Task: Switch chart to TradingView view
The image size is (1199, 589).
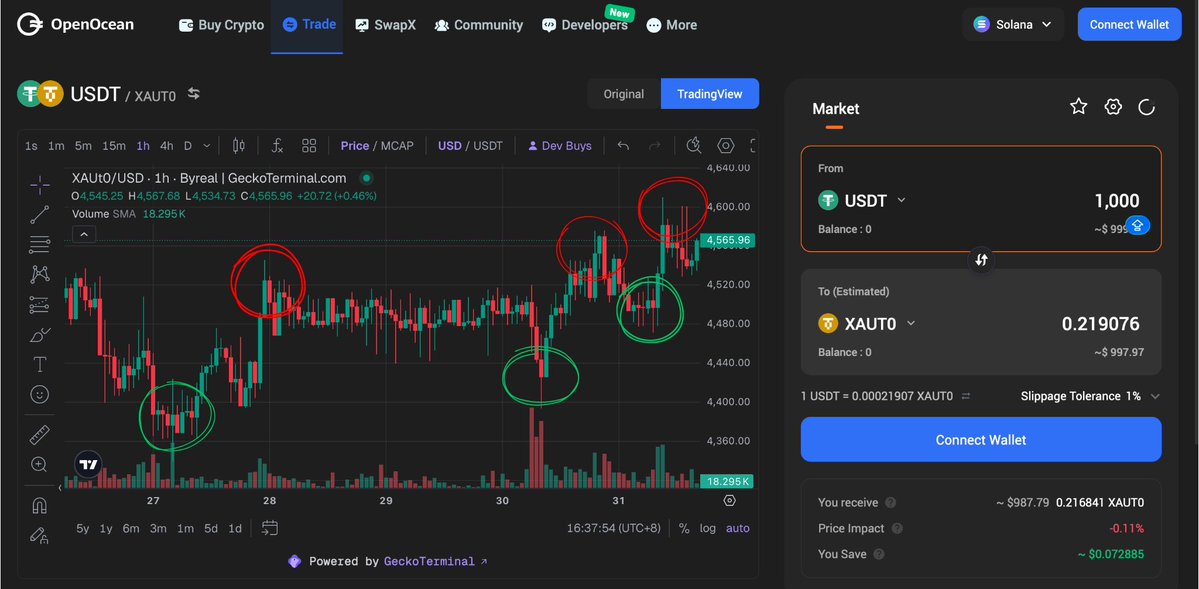Action: 710,94
